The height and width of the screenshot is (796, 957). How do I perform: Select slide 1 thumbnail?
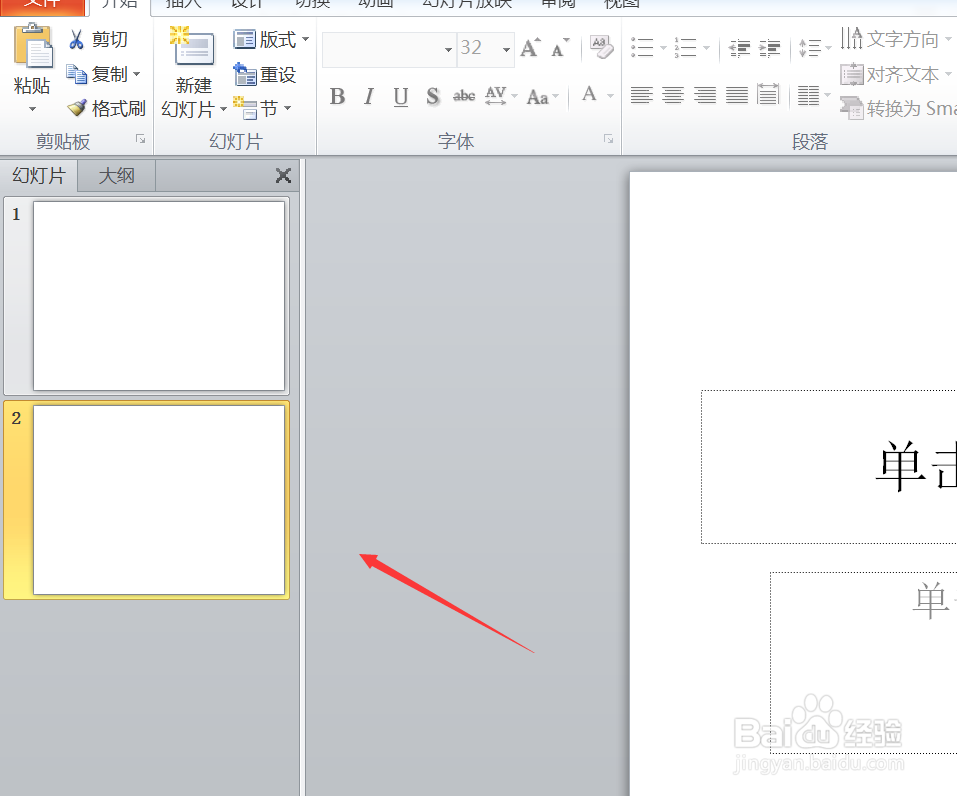tap(159, 296)
